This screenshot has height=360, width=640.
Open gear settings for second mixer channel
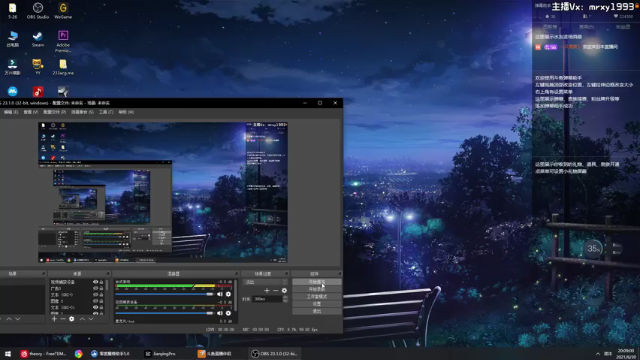[x=228, y=313]
